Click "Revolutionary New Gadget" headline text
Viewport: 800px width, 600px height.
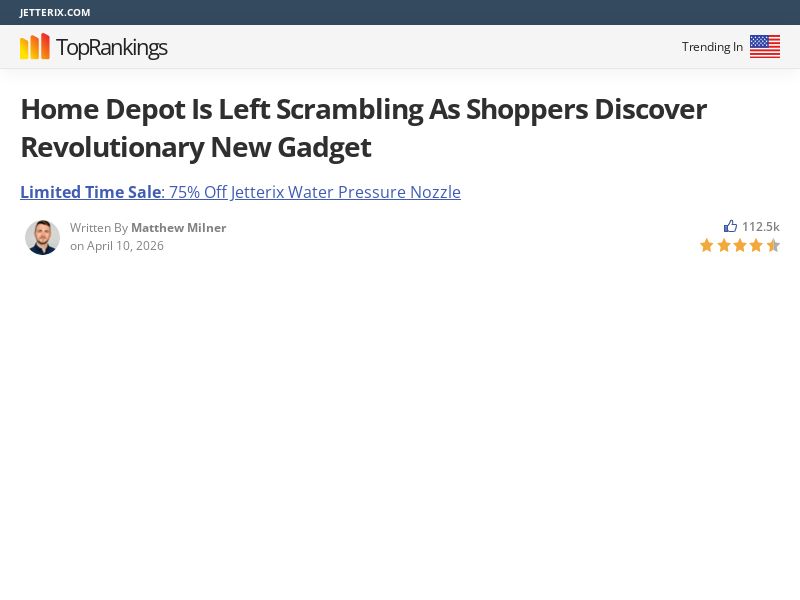click(196, 147)
